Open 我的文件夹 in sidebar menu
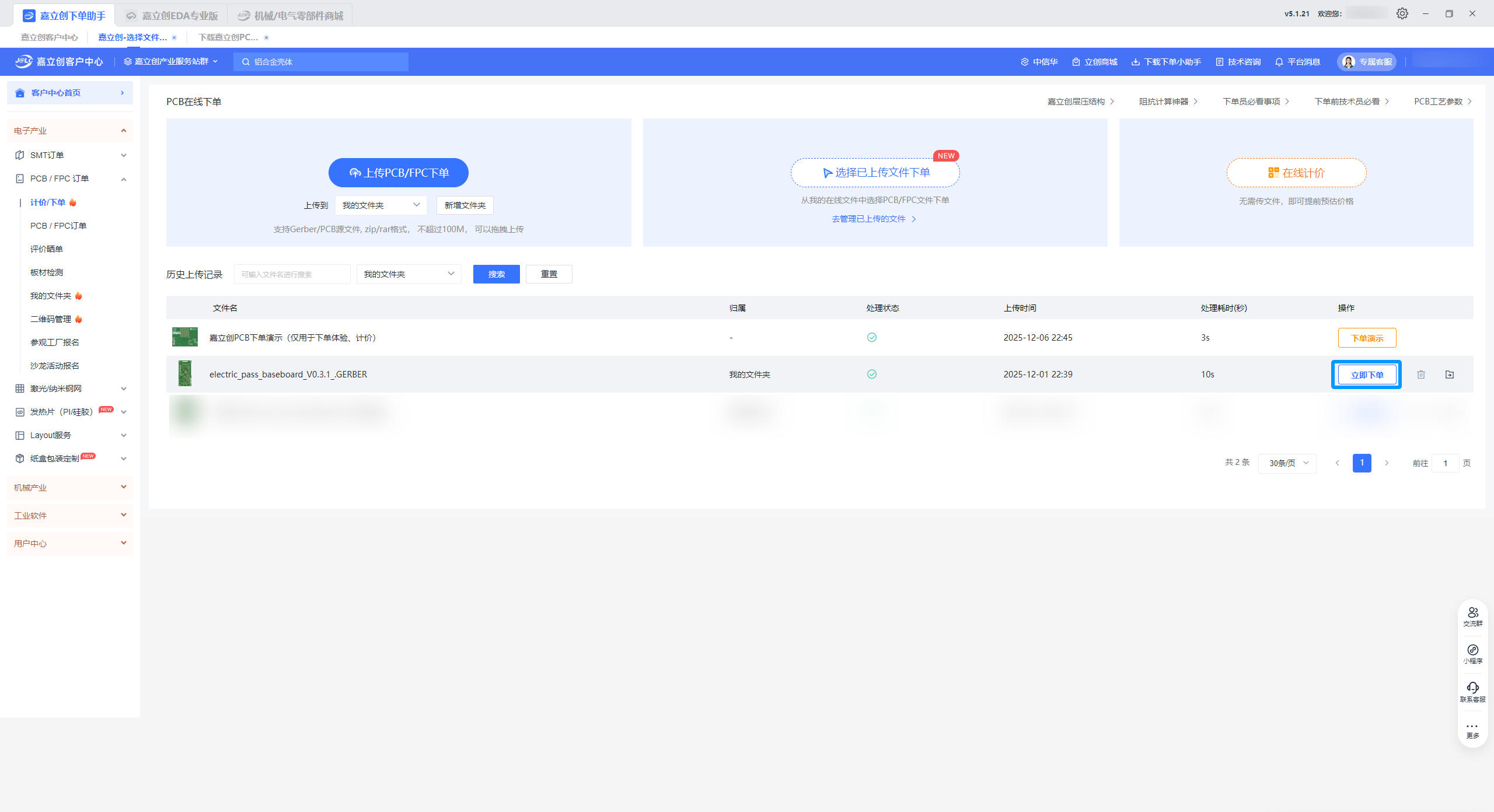This screenshot has height=812, width=1494. pos(51,296)
